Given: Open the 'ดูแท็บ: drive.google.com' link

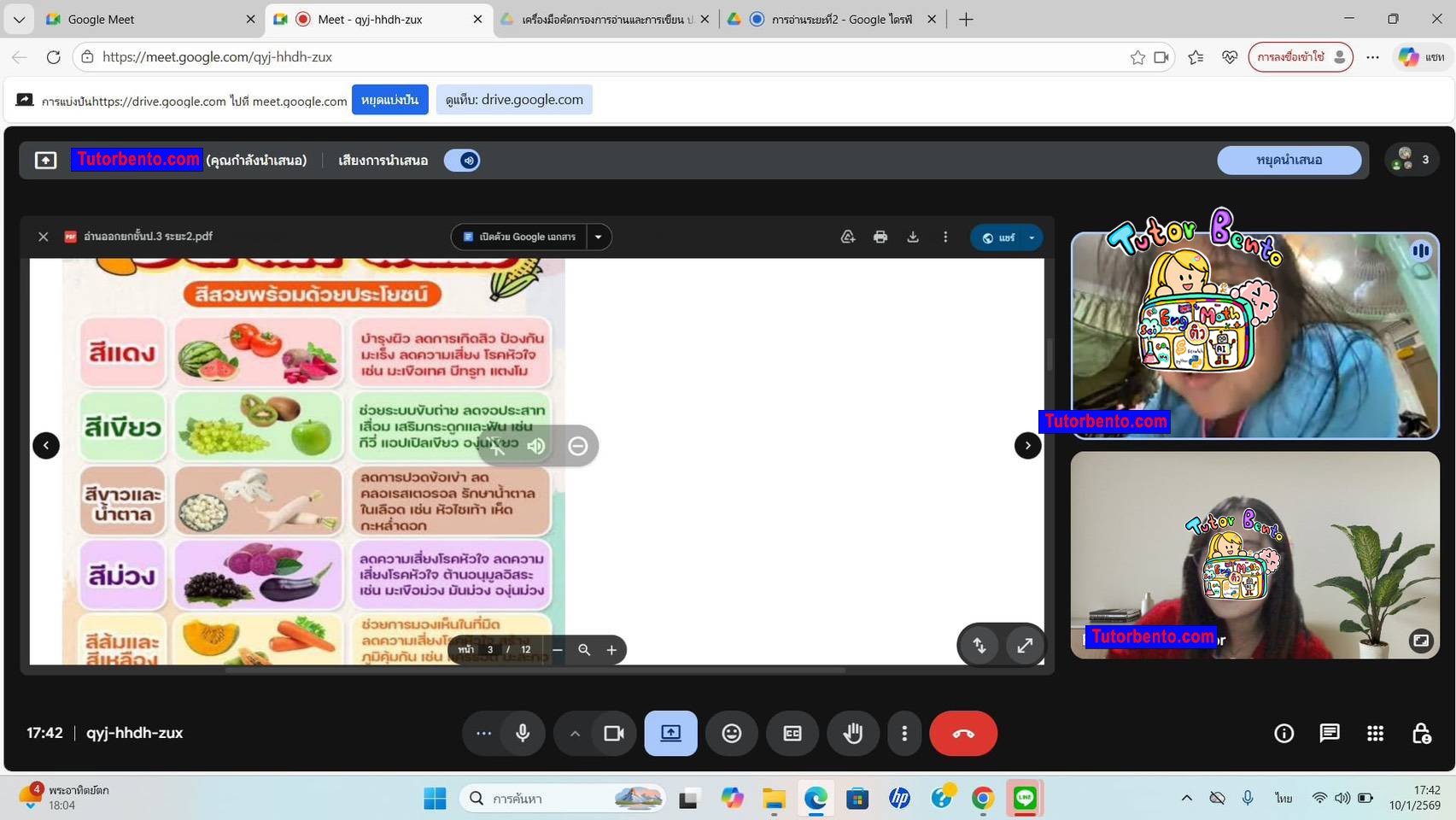Looking at the screenshot, I should point(514,99).
